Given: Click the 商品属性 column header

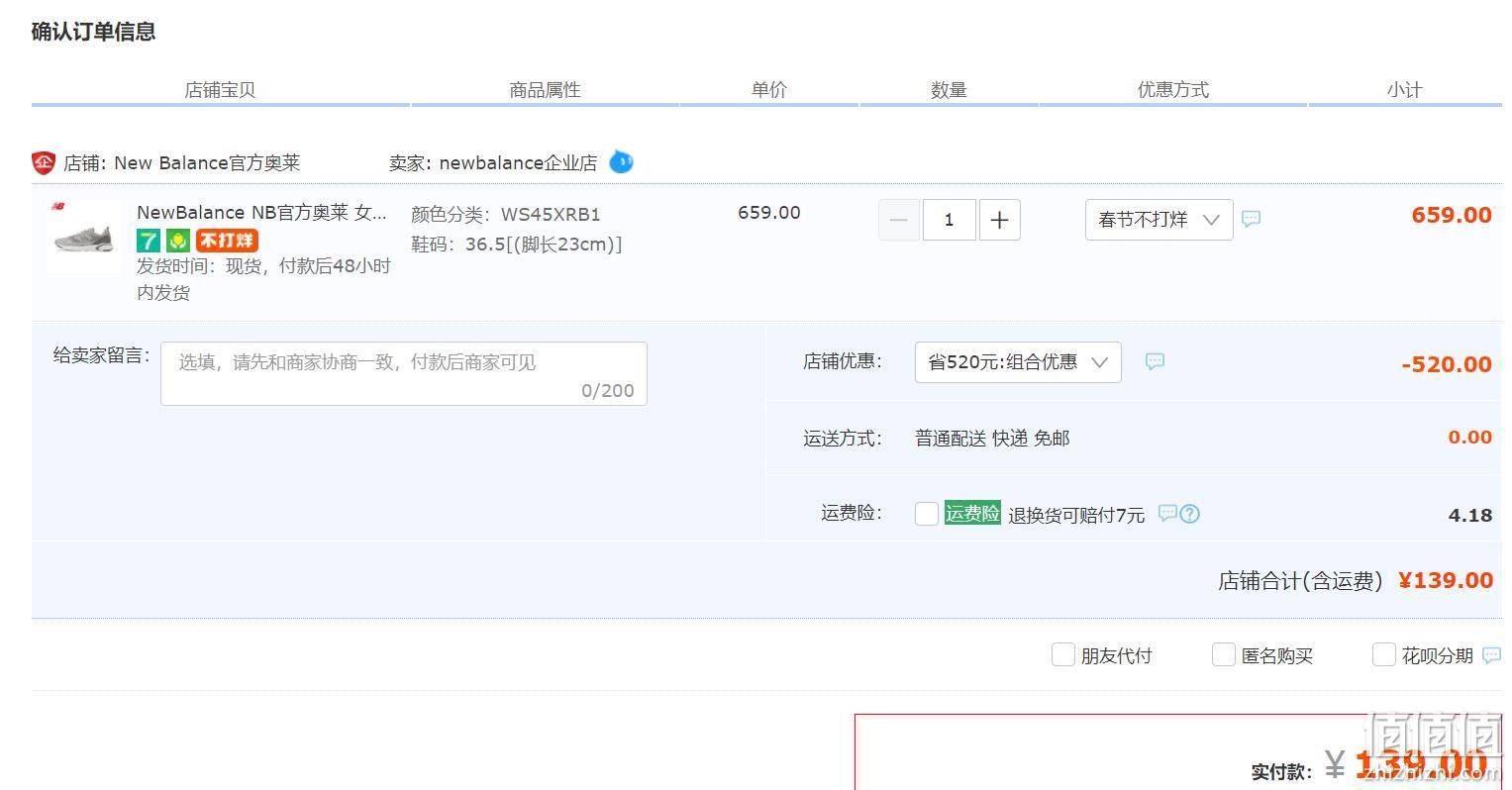Looking at the screenshot, I should coord(545,90).
